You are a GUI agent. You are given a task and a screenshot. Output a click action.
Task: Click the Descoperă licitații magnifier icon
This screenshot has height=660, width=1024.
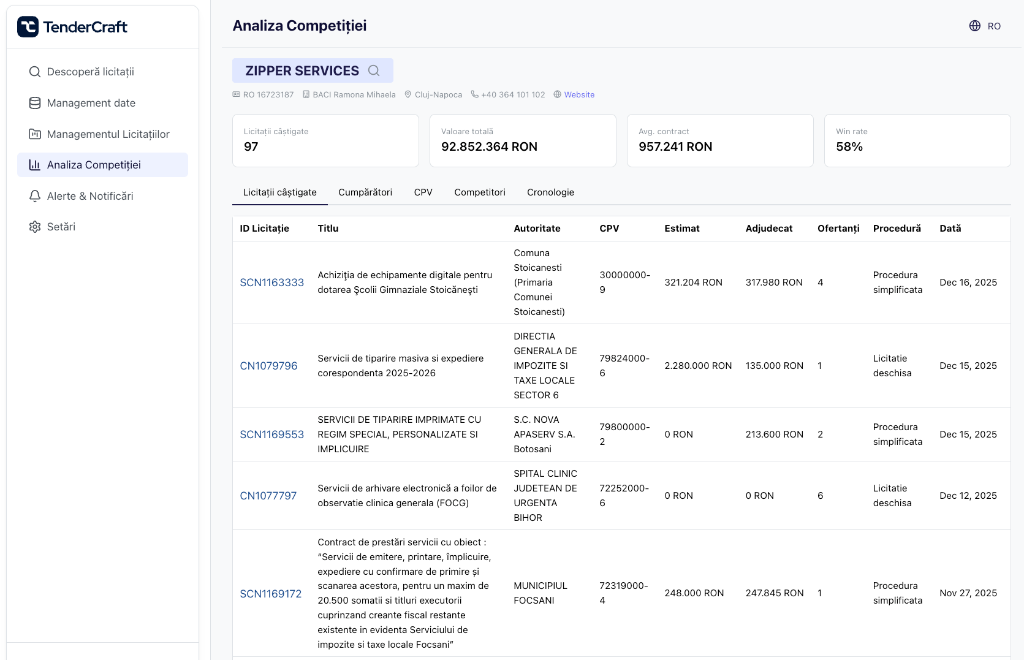point(35,72)
